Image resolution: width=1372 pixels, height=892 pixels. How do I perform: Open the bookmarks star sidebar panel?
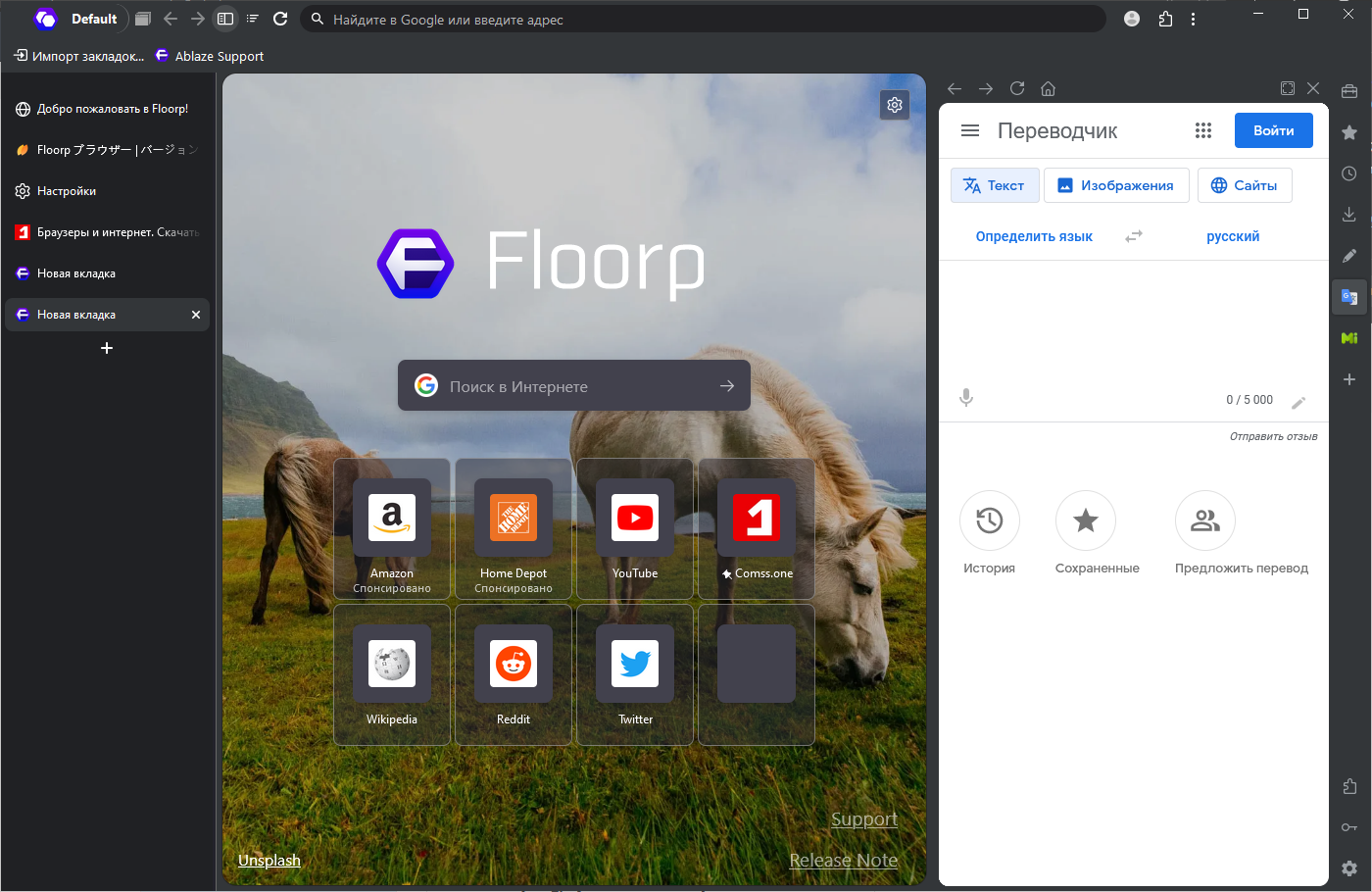(1349, 132)
